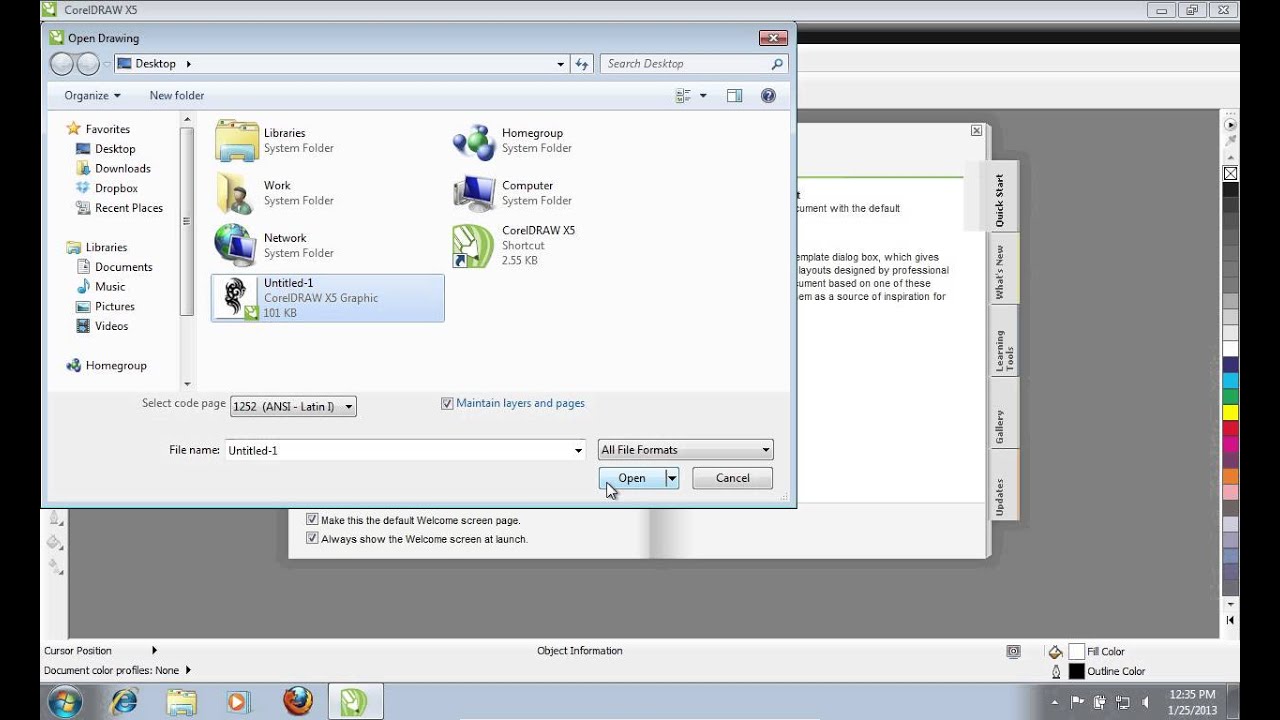The width and height of the screenshot is (1280, 720).
Task: Click the Open button
Action: [x=632, y=478]
